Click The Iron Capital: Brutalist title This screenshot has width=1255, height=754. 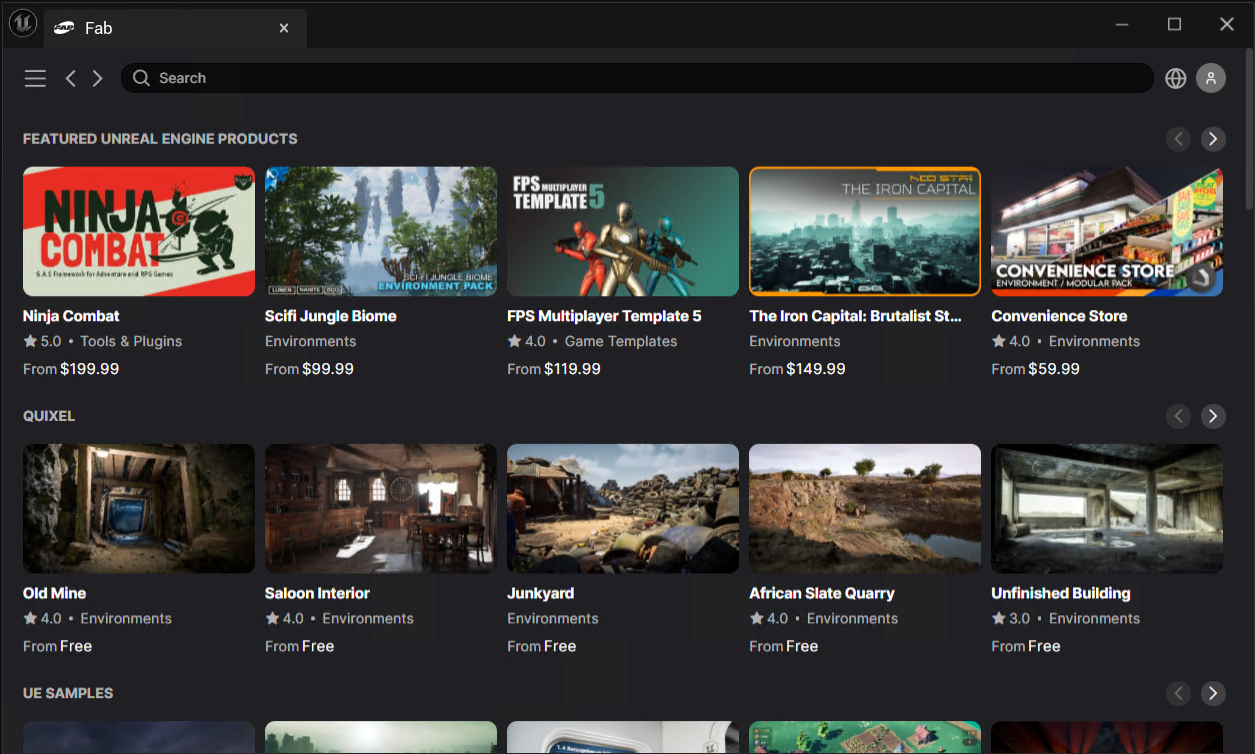coord(856,316)
